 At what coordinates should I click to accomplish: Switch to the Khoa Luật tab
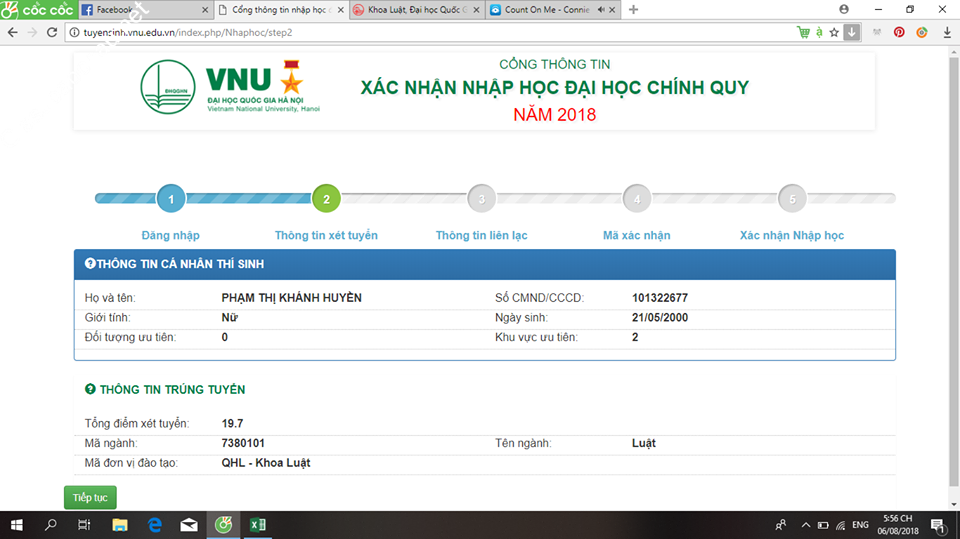coord(415,10)
